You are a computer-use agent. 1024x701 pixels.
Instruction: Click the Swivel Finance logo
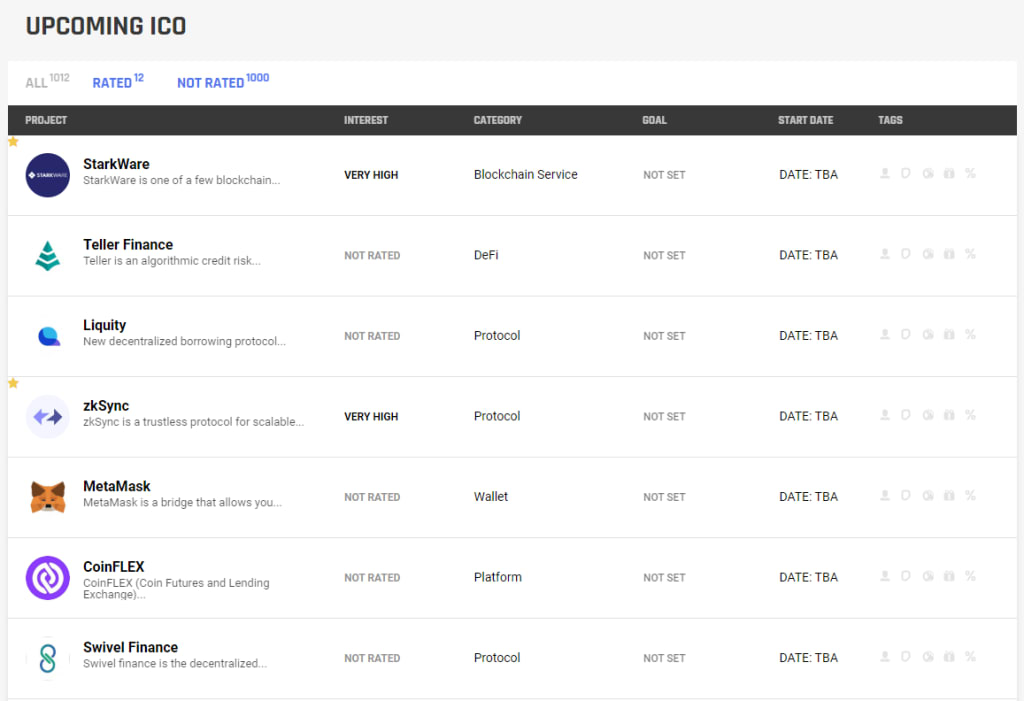pyautogui.click(x=48, y=659)
